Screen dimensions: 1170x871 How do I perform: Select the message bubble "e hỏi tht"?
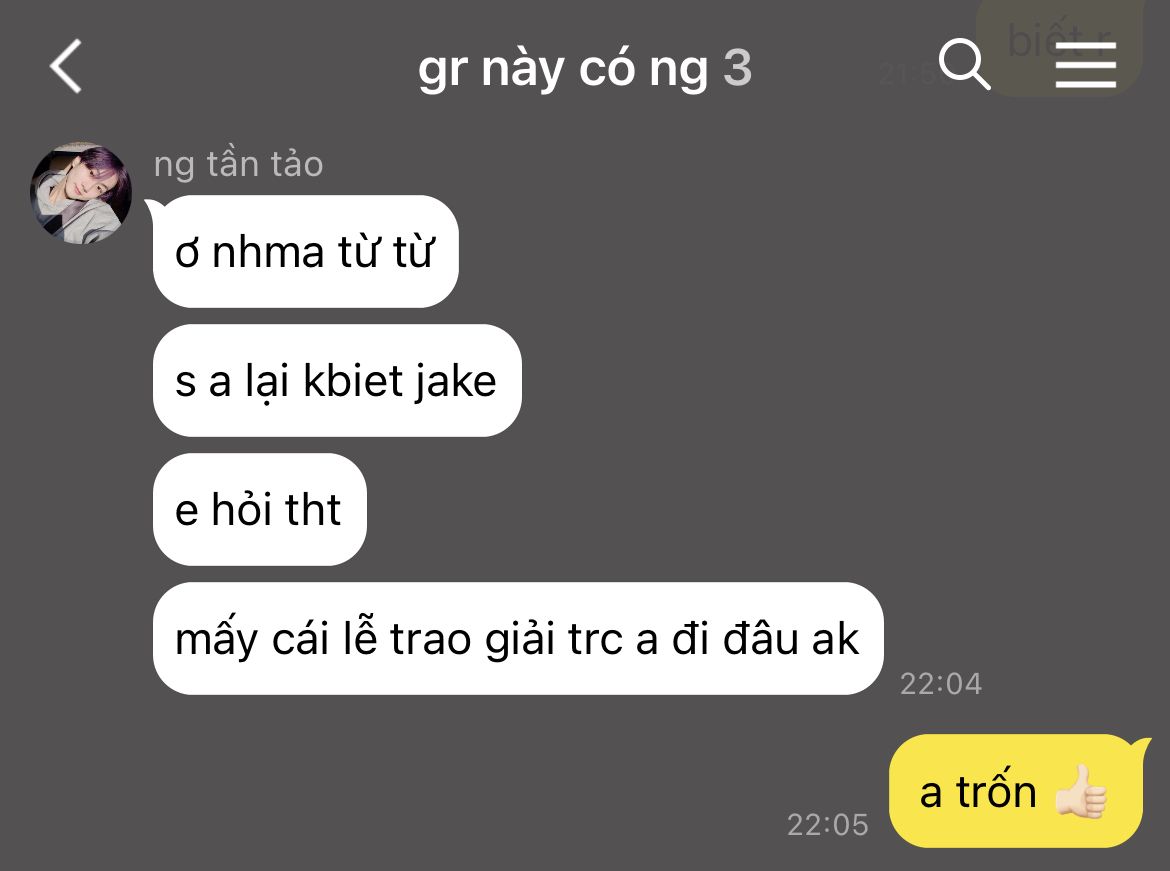pos(259,510)
